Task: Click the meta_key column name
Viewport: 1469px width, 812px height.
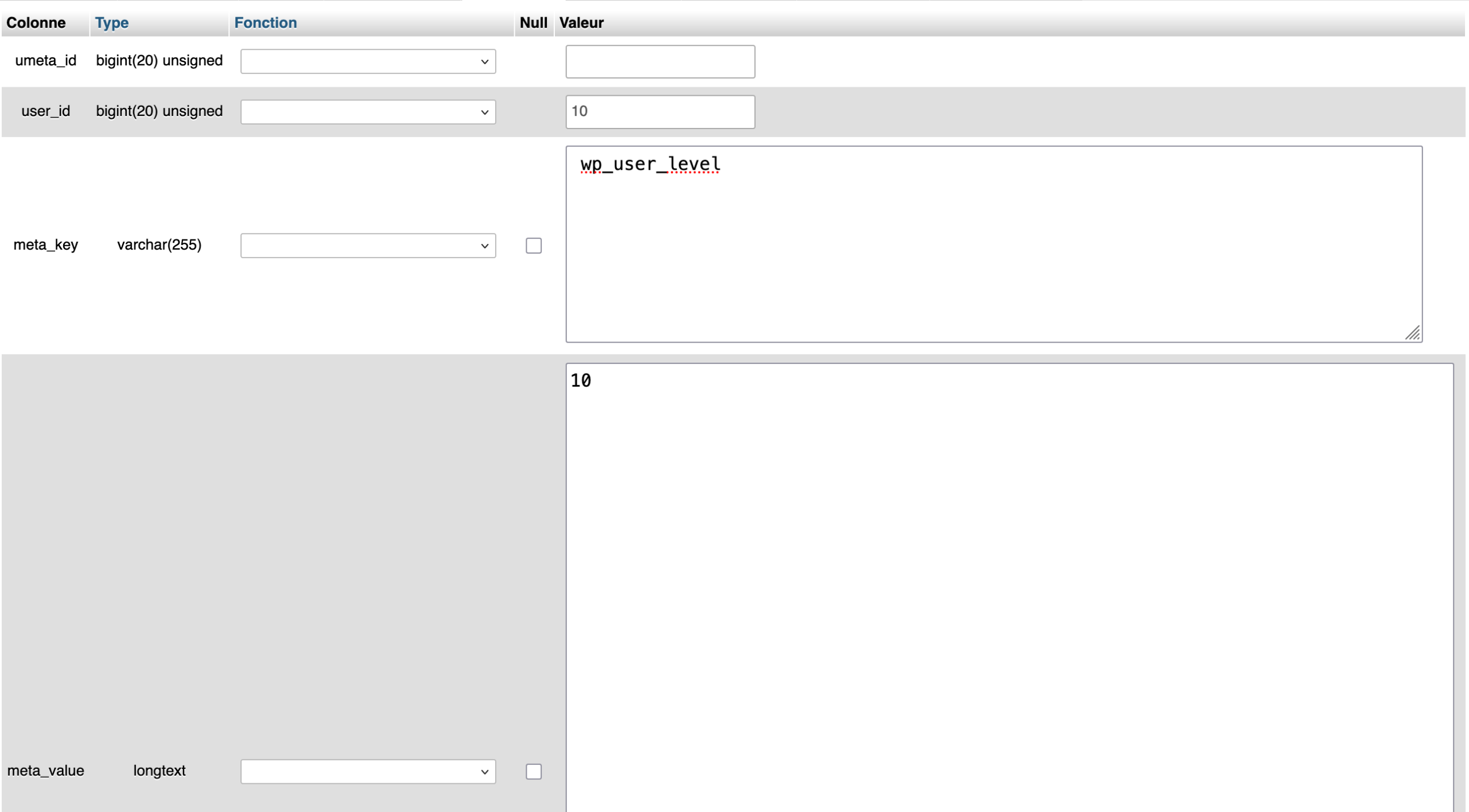Action: 46,245
